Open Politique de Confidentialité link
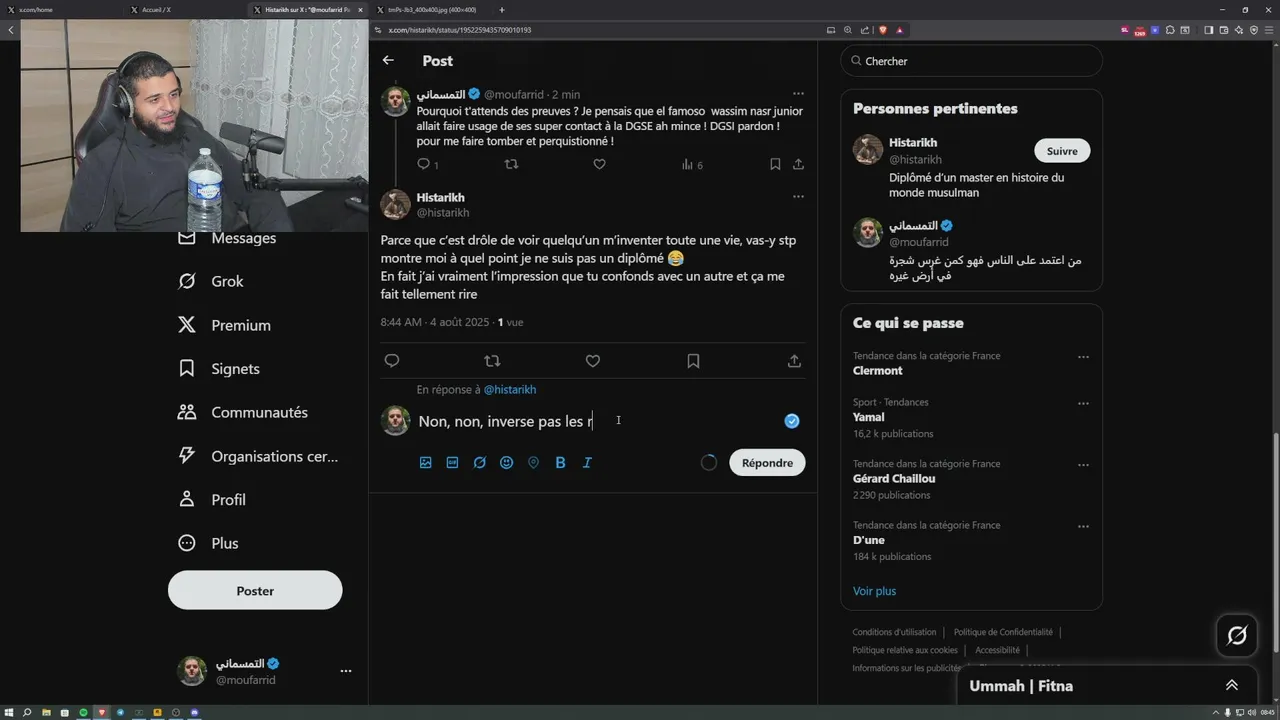 (1003, 632)
